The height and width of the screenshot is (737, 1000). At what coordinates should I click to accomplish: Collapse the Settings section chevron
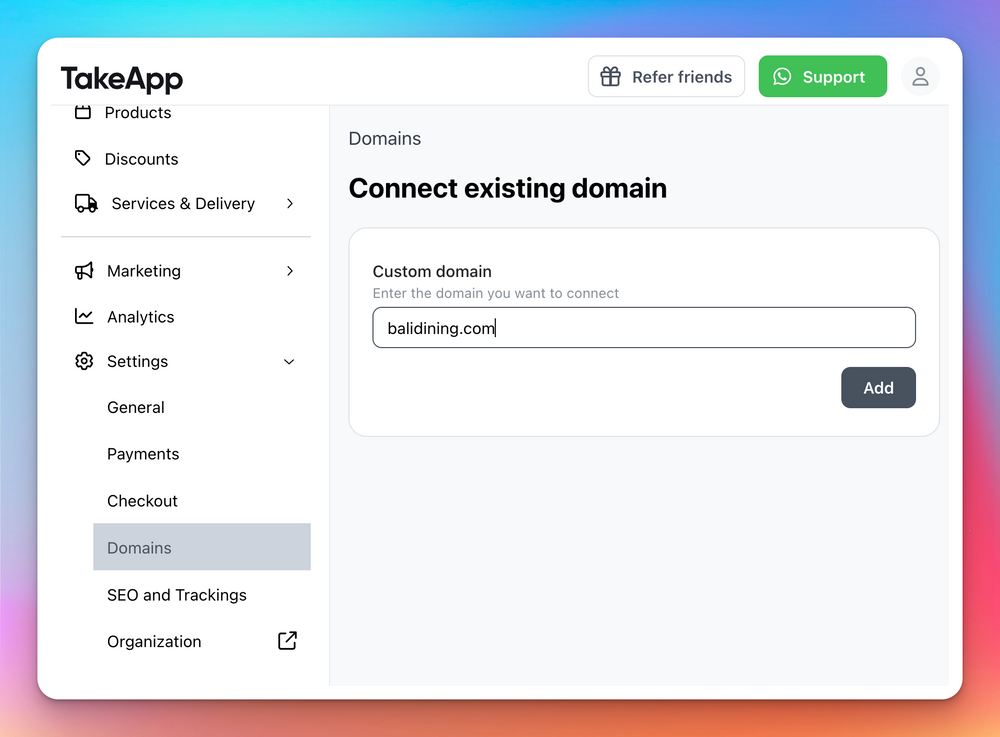(289, 361)
